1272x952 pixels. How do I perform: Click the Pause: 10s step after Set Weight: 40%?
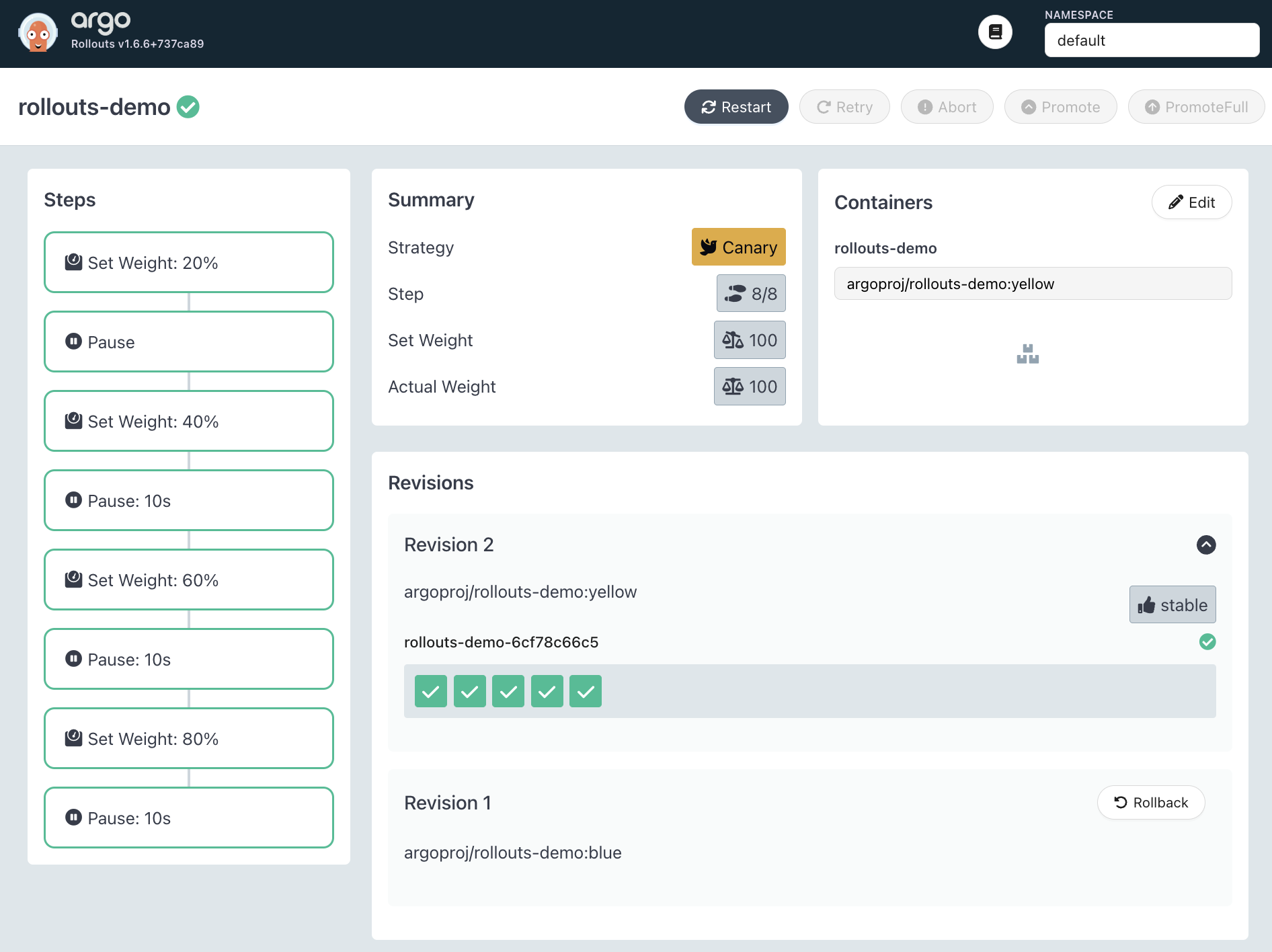click(189, 500)
